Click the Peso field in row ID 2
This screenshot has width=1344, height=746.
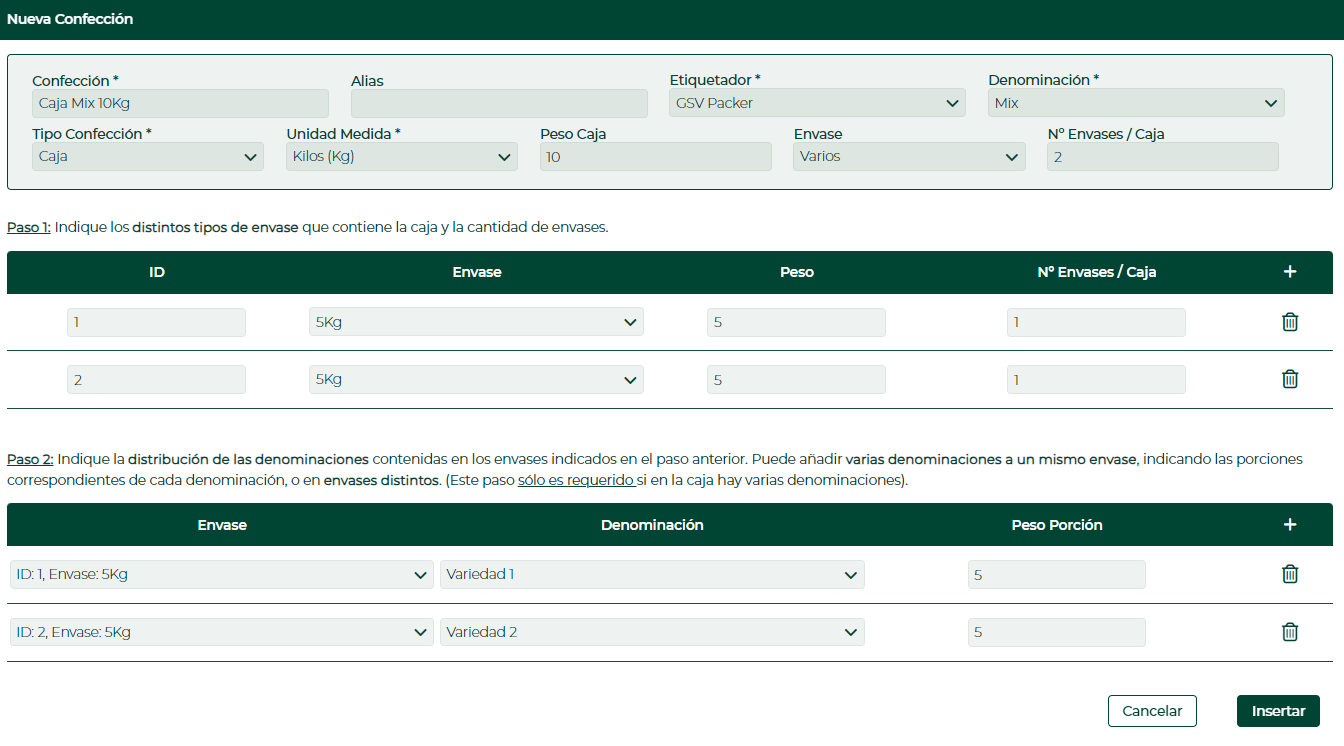796,380
